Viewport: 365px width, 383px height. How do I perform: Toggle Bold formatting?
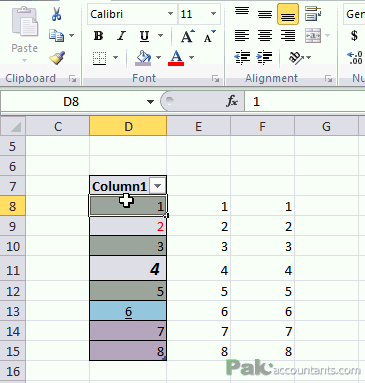[98, 36]
